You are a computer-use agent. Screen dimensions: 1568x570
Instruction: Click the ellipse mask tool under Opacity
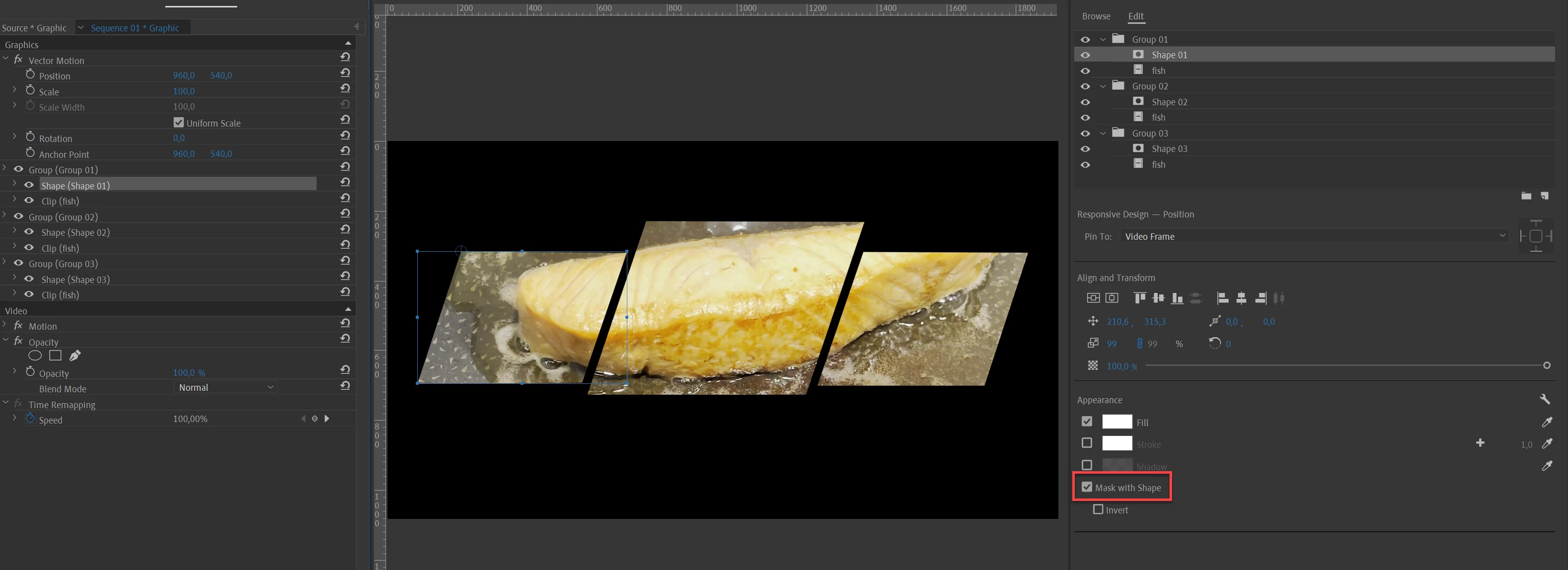coord(35,356)
